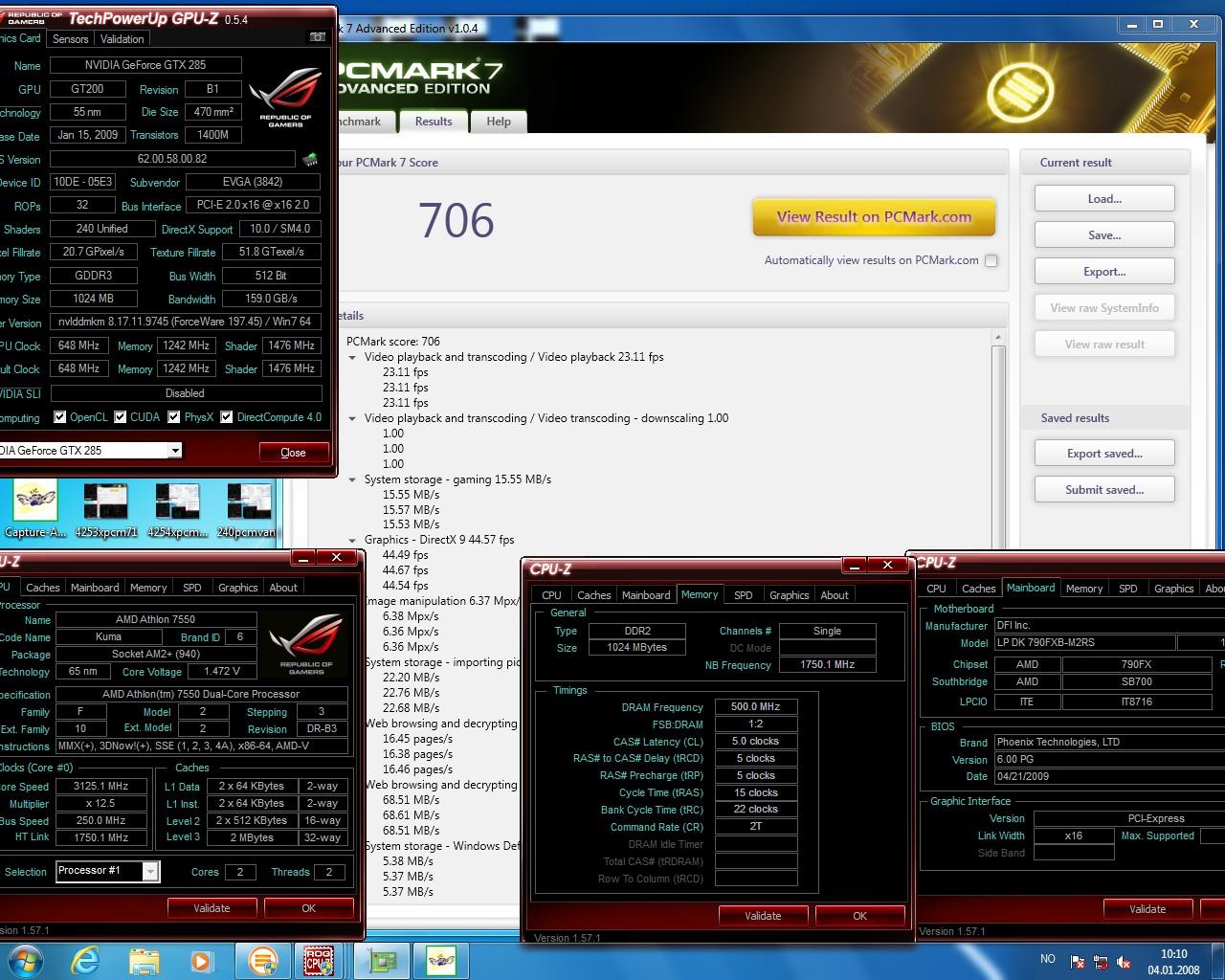
Task: Switch to PCMark 7 taskbar button
Action: (262, 960)
